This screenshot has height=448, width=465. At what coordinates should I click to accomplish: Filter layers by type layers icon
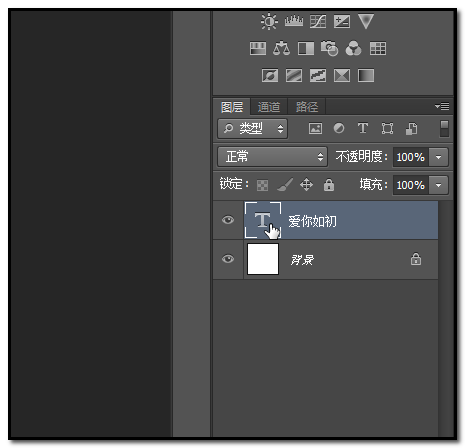pyautogui.click(x=363, y=128)
